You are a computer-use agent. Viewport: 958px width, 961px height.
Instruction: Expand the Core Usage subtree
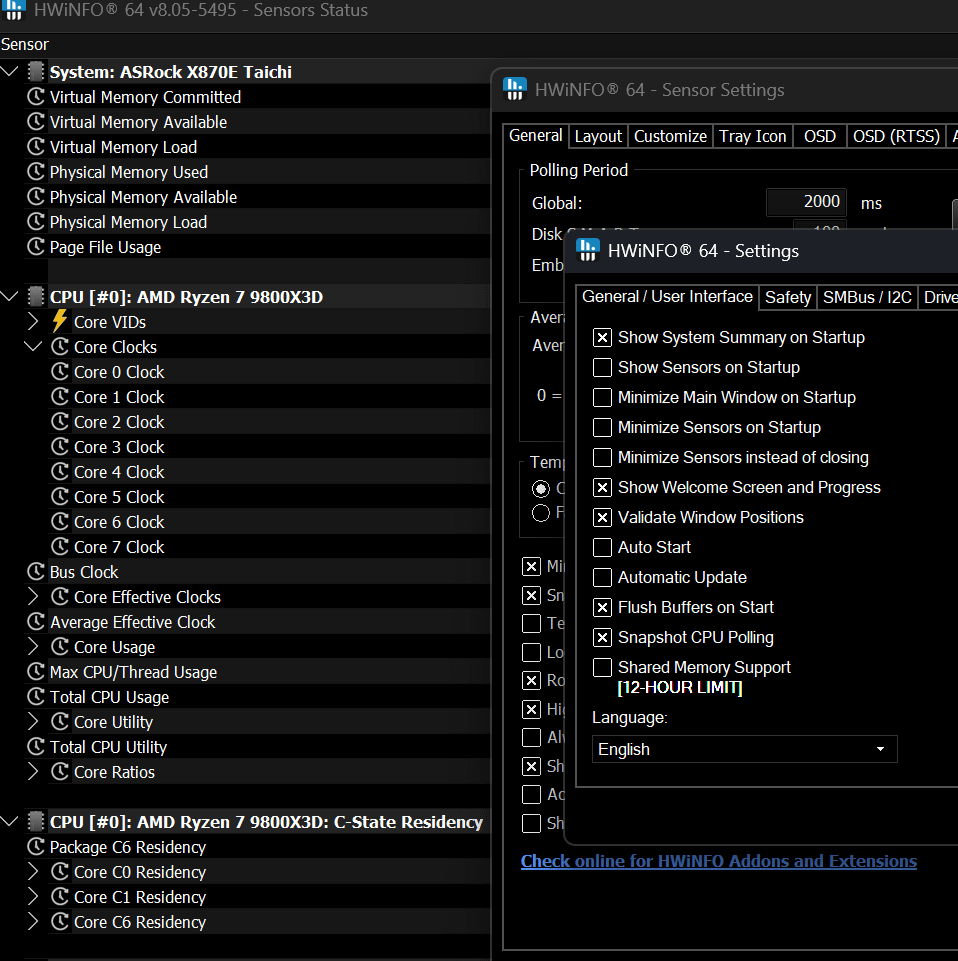click(33, 647)
